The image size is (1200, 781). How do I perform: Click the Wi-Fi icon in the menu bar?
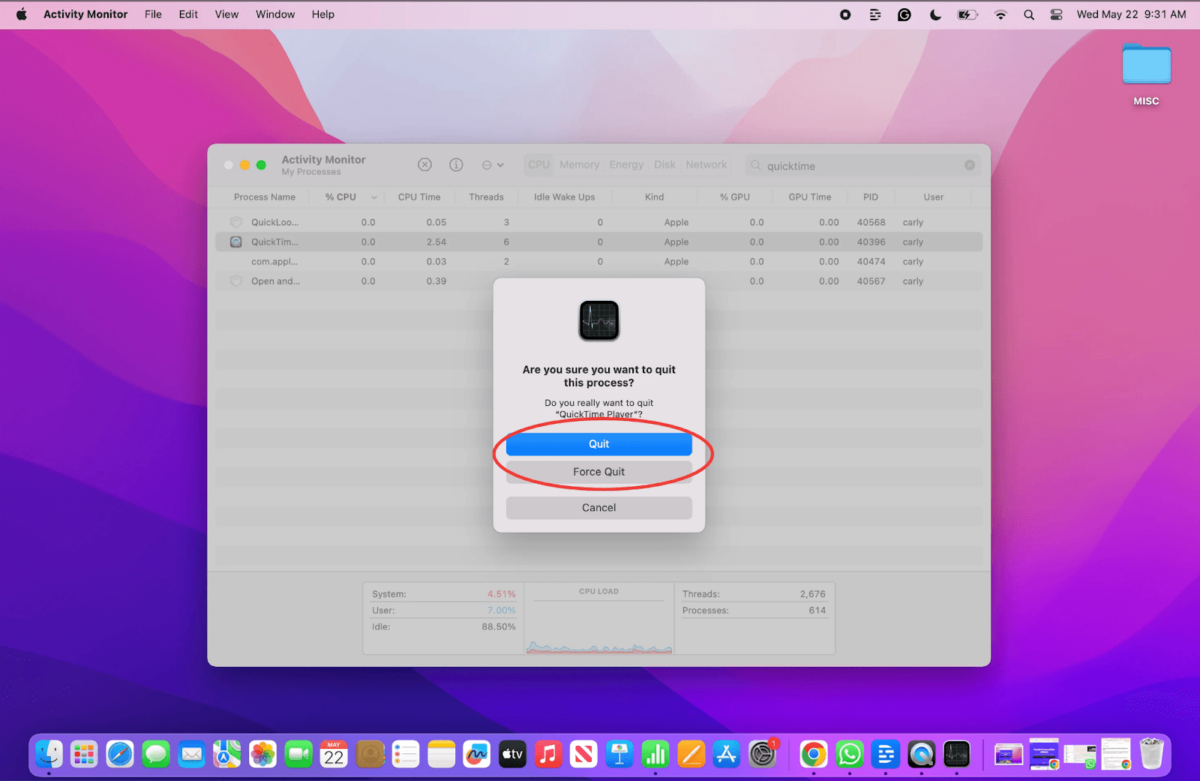(x=1000, y=15)
